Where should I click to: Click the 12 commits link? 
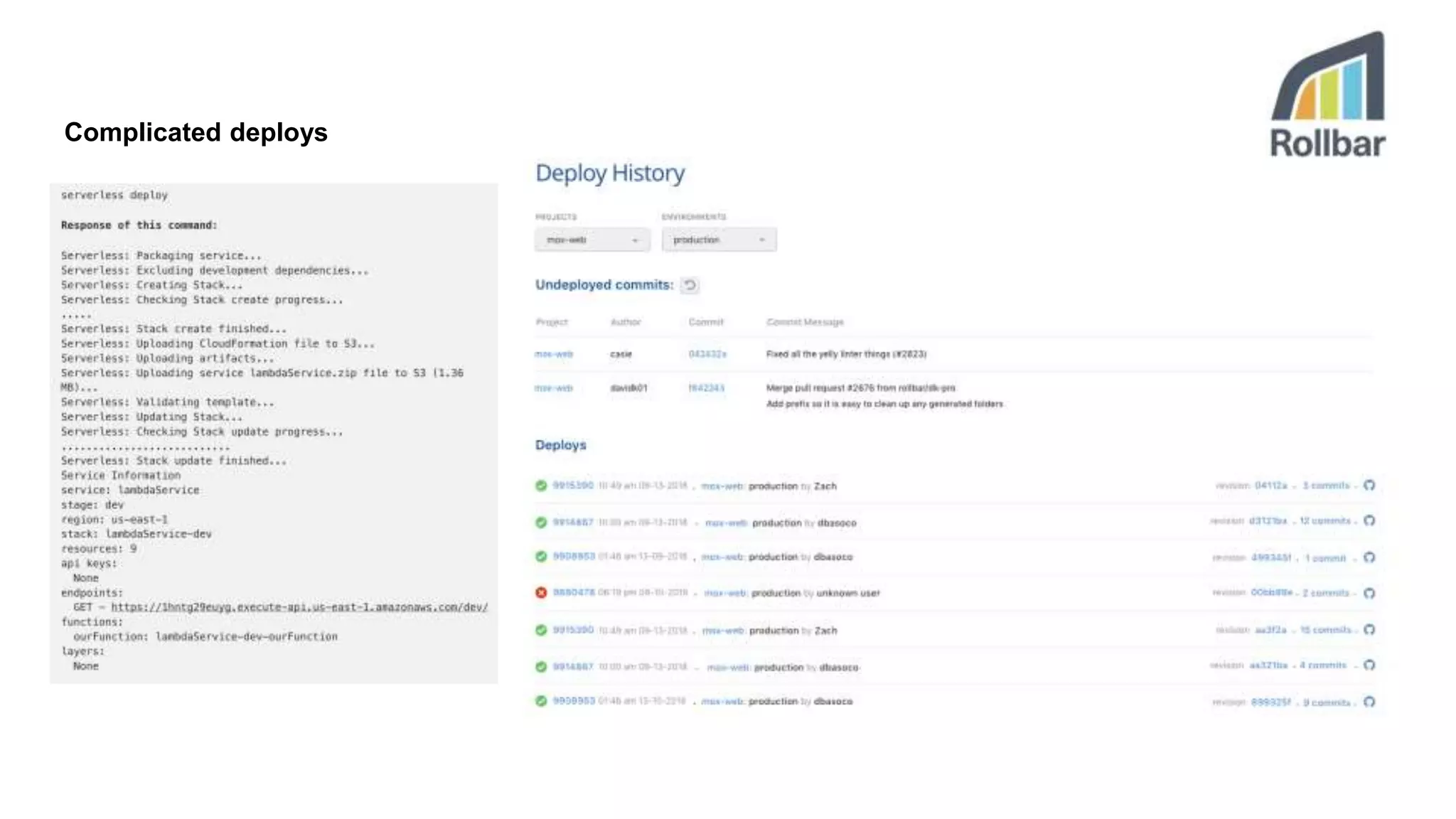tap(1324, 521)
